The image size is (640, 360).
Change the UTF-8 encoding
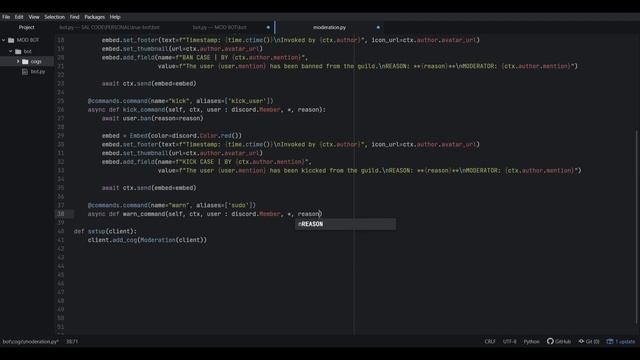[x=509, y=341]
